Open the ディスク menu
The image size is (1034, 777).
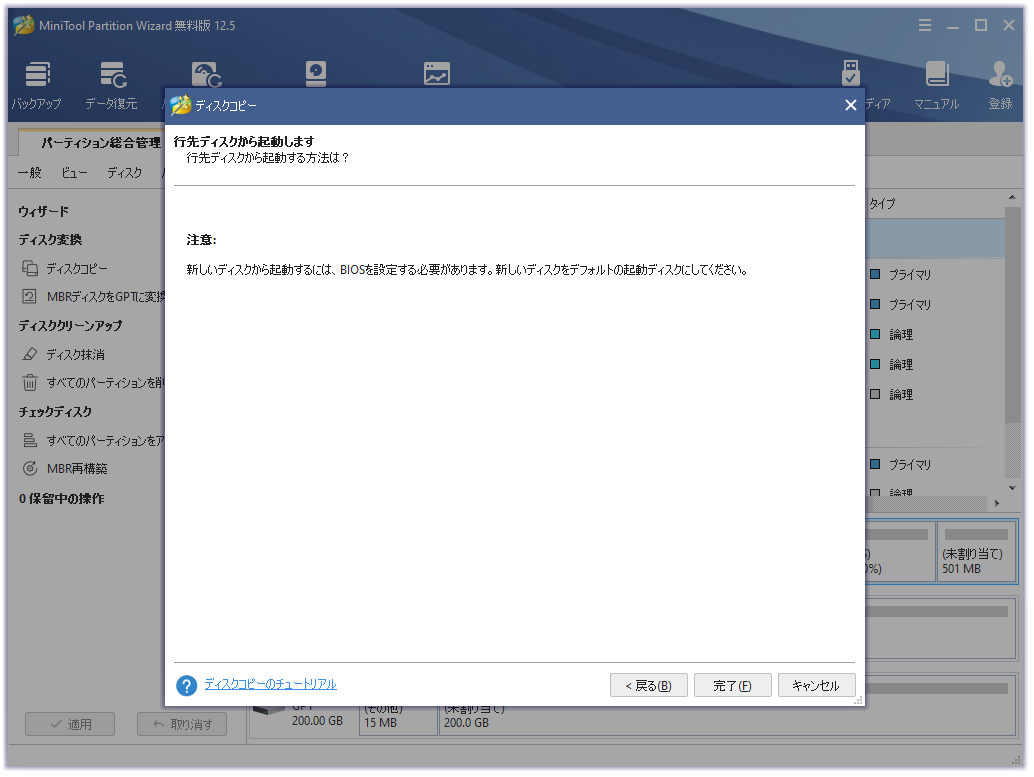coord(123,171)
